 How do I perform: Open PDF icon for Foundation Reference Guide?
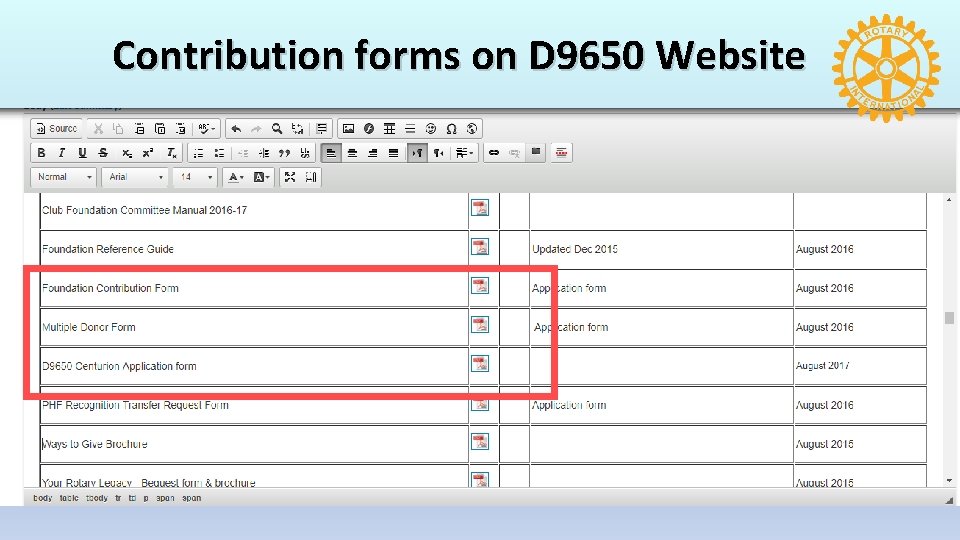(x=480, y=247)
